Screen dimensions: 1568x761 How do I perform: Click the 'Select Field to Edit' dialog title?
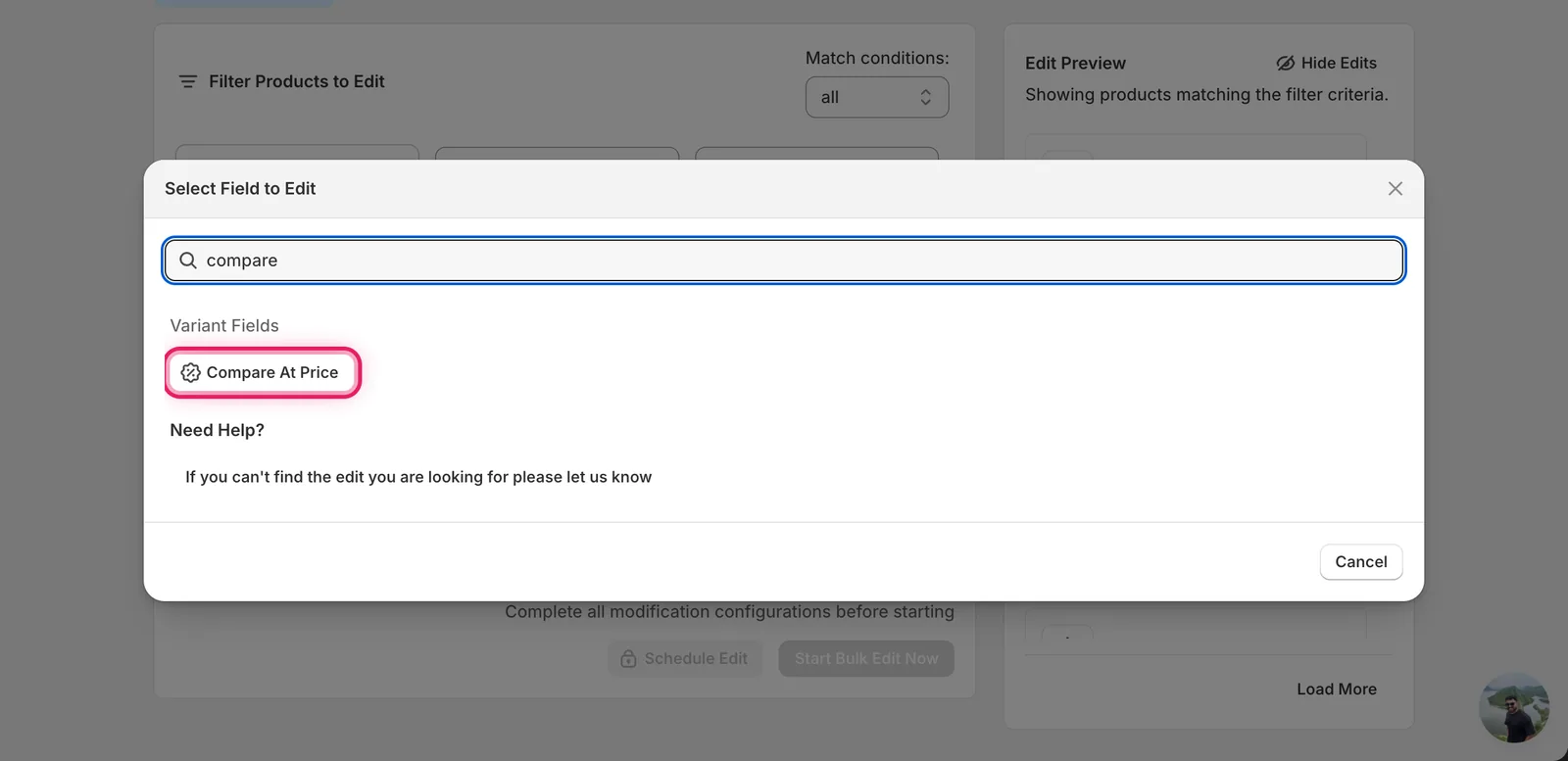tap(240, 189)
